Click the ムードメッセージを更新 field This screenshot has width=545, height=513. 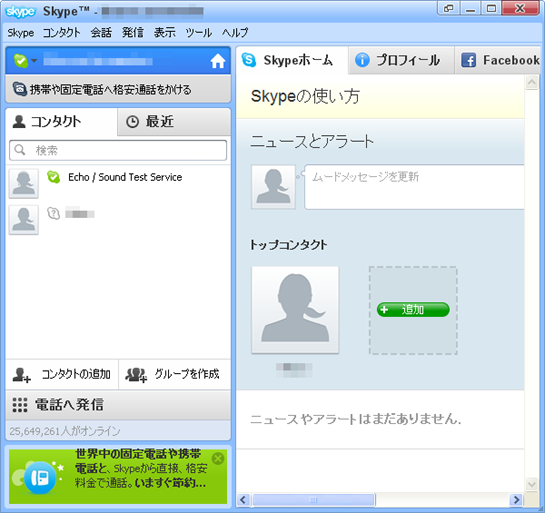coord(414,187)
